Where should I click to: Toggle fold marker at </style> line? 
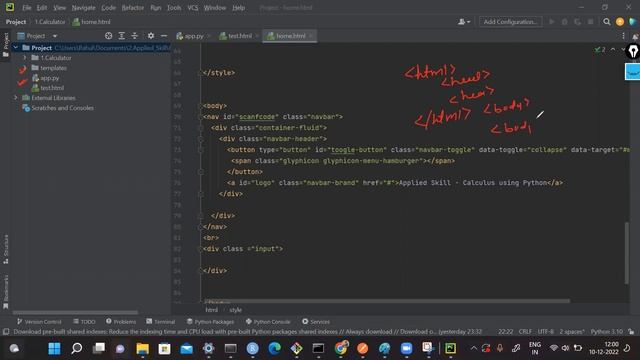click(200, 73)
